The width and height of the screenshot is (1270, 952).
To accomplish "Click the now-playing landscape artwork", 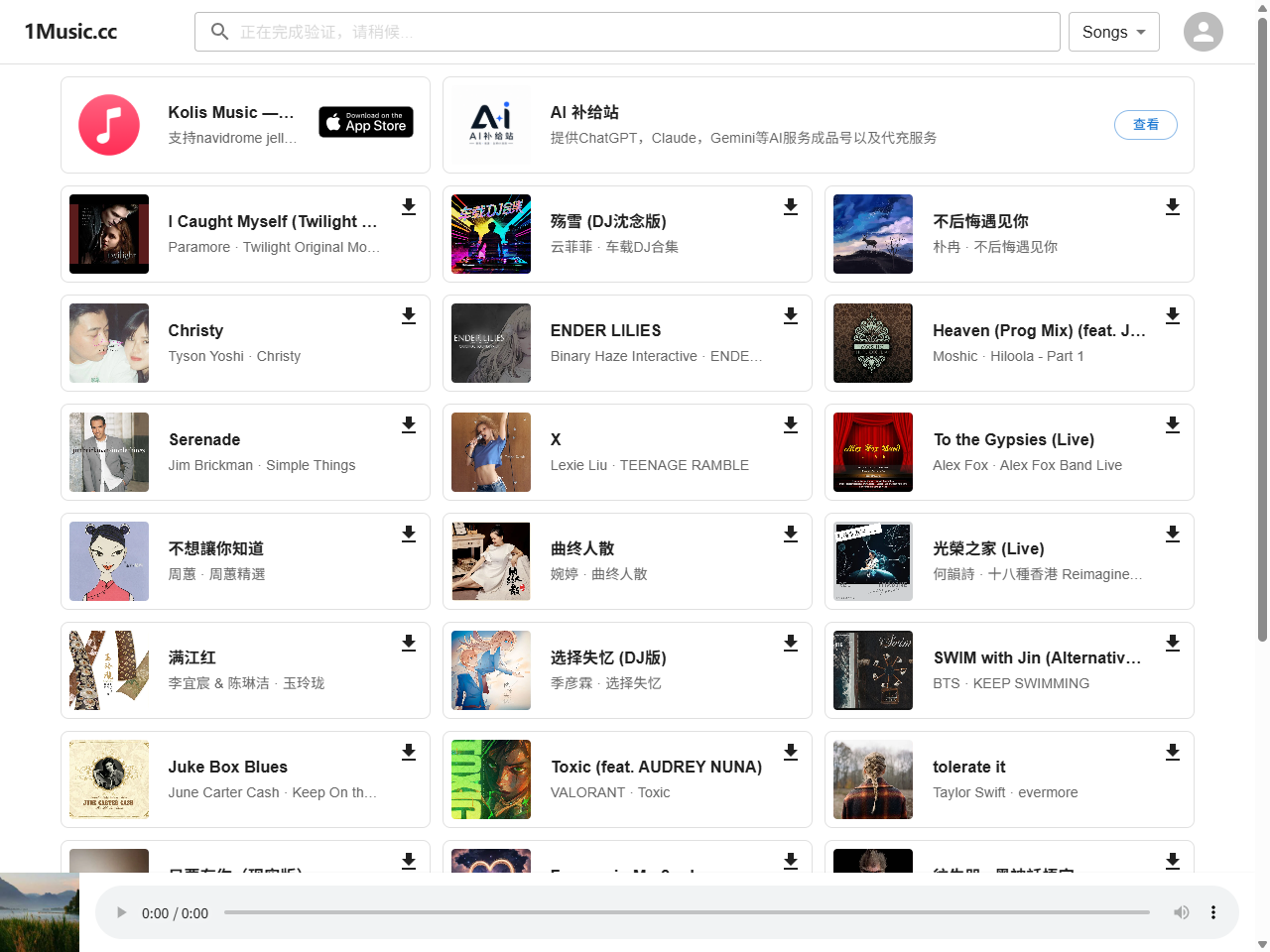I will (x=40, y=912).
